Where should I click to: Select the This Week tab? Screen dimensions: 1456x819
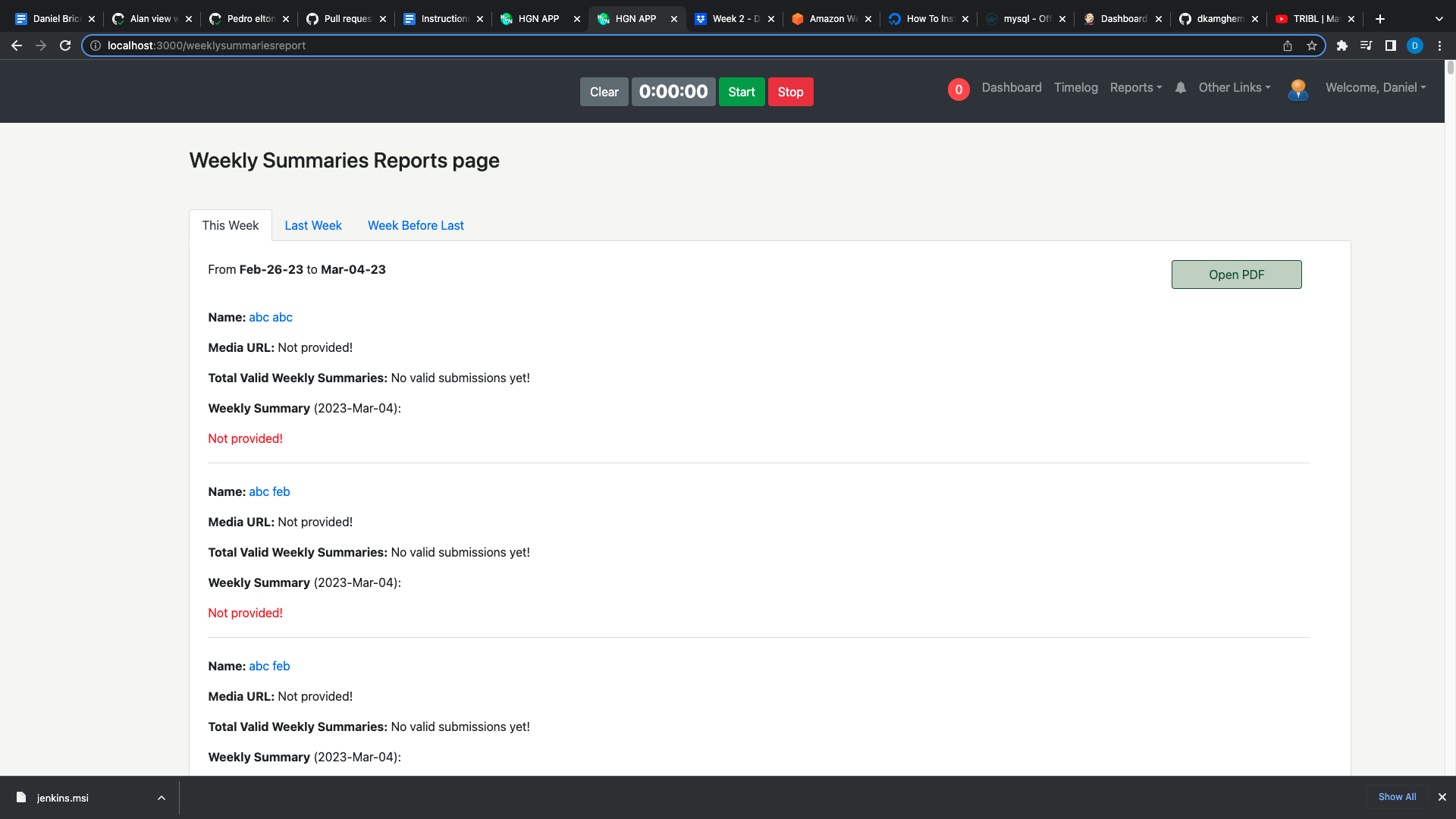click(x=231, y=225)
